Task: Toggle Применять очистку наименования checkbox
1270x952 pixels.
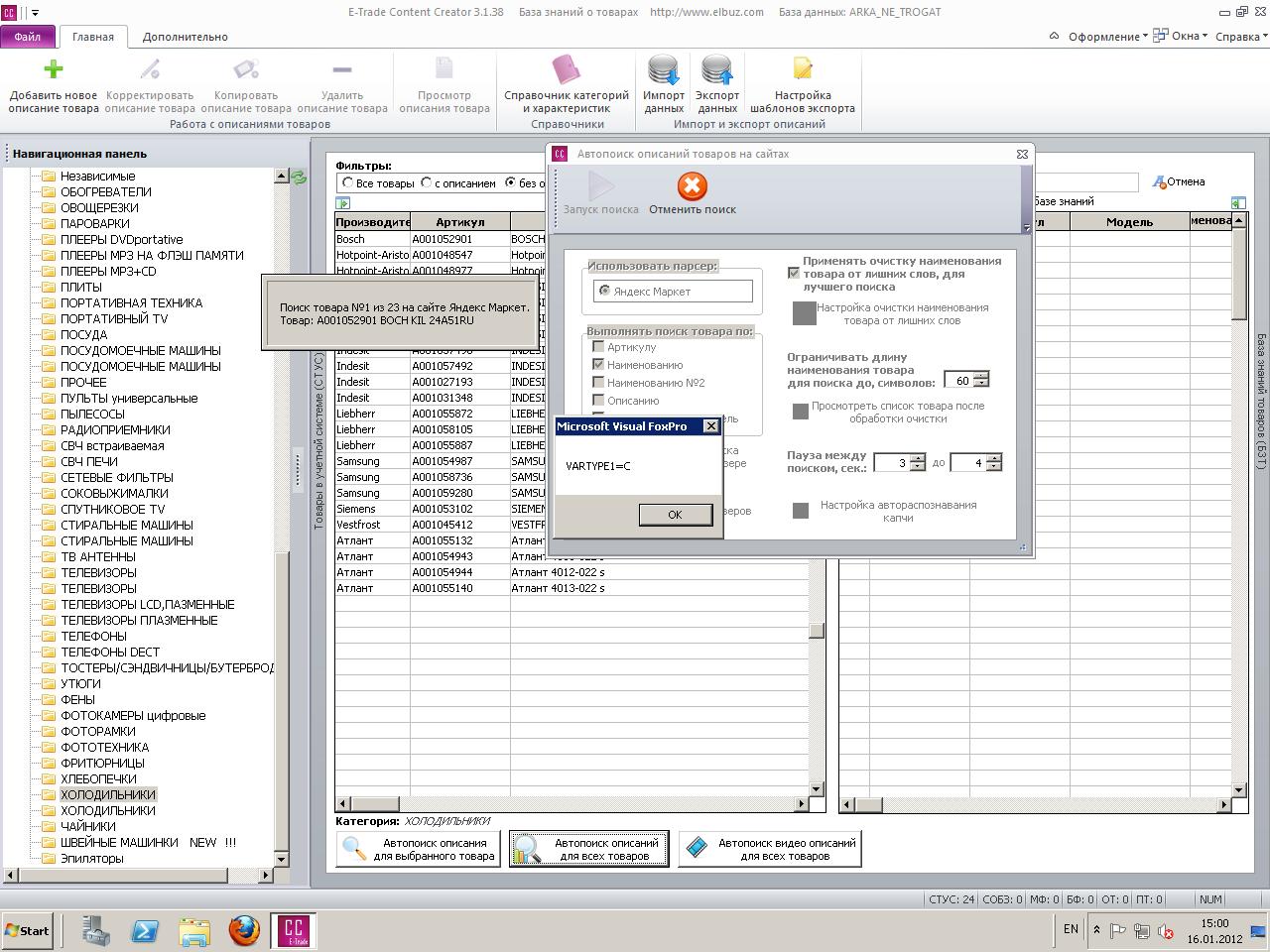Action: [x=794, y=273]
